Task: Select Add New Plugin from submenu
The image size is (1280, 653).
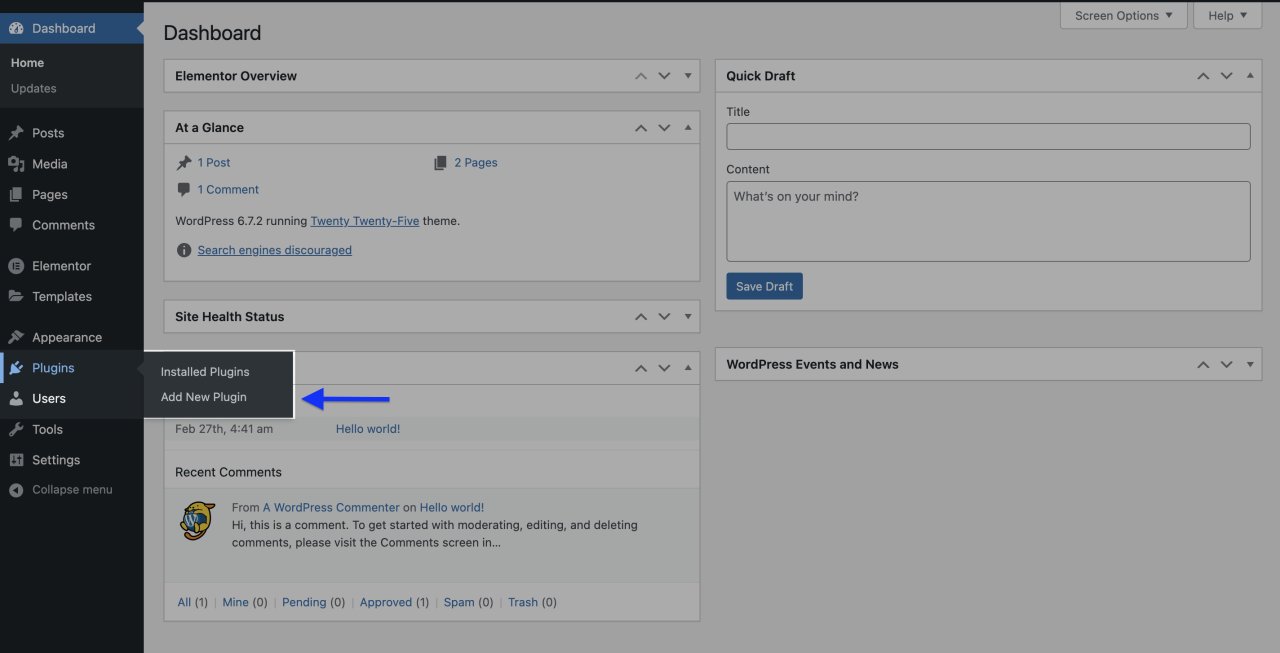Action: pos(204,397)
